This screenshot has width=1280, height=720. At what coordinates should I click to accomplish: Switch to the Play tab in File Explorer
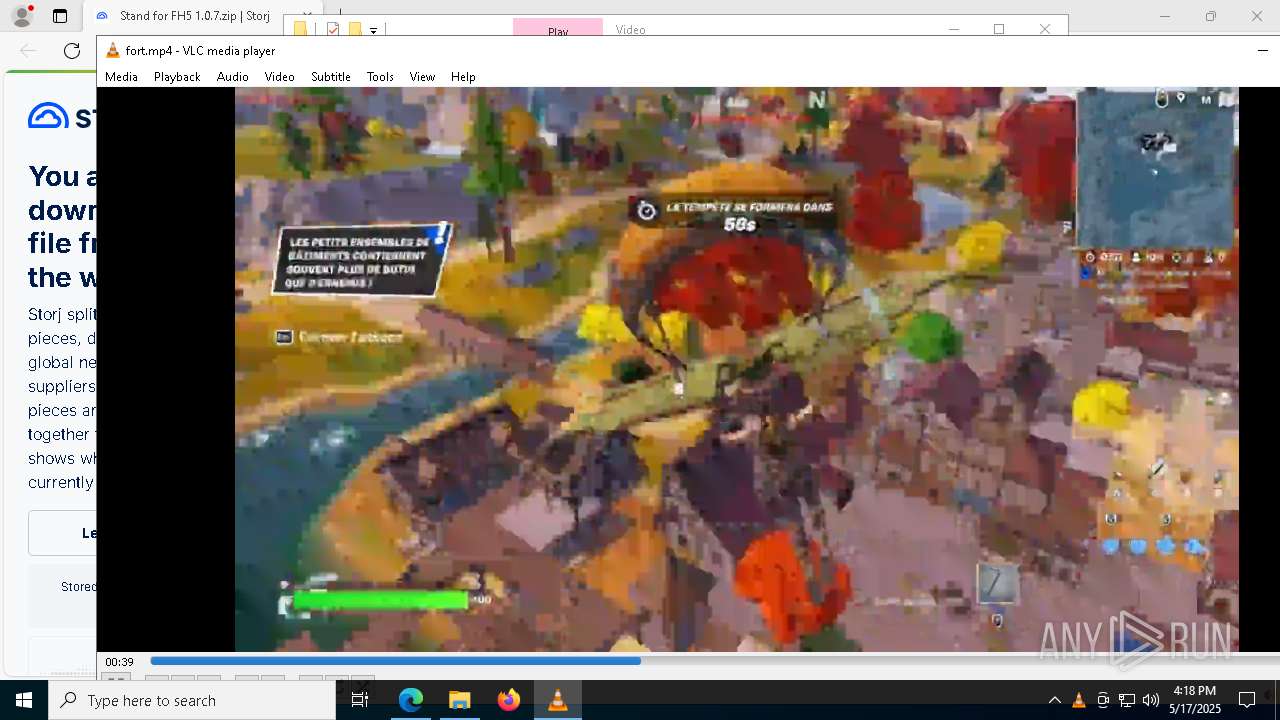[x=558, y=30]
